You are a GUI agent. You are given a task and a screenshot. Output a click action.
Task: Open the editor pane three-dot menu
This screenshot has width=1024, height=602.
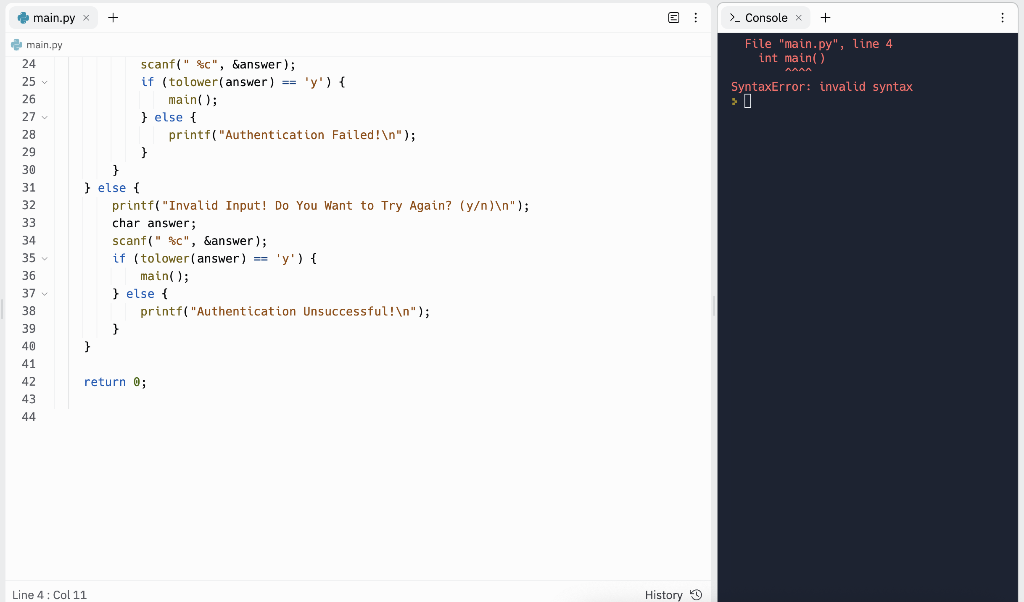(694, 17)
